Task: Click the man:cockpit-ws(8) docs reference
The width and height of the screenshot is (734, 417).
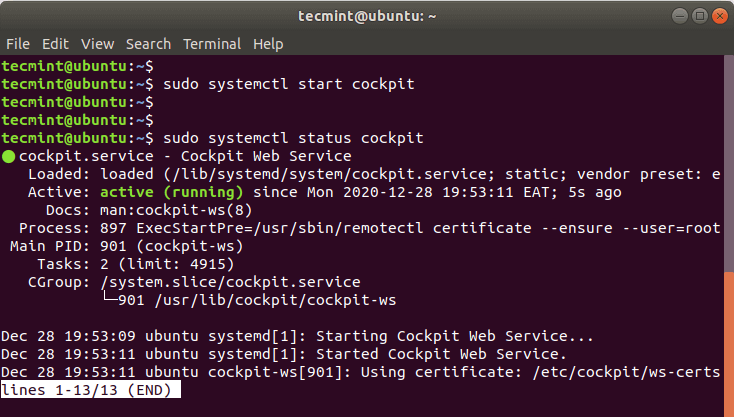Action: coord(176,210)
